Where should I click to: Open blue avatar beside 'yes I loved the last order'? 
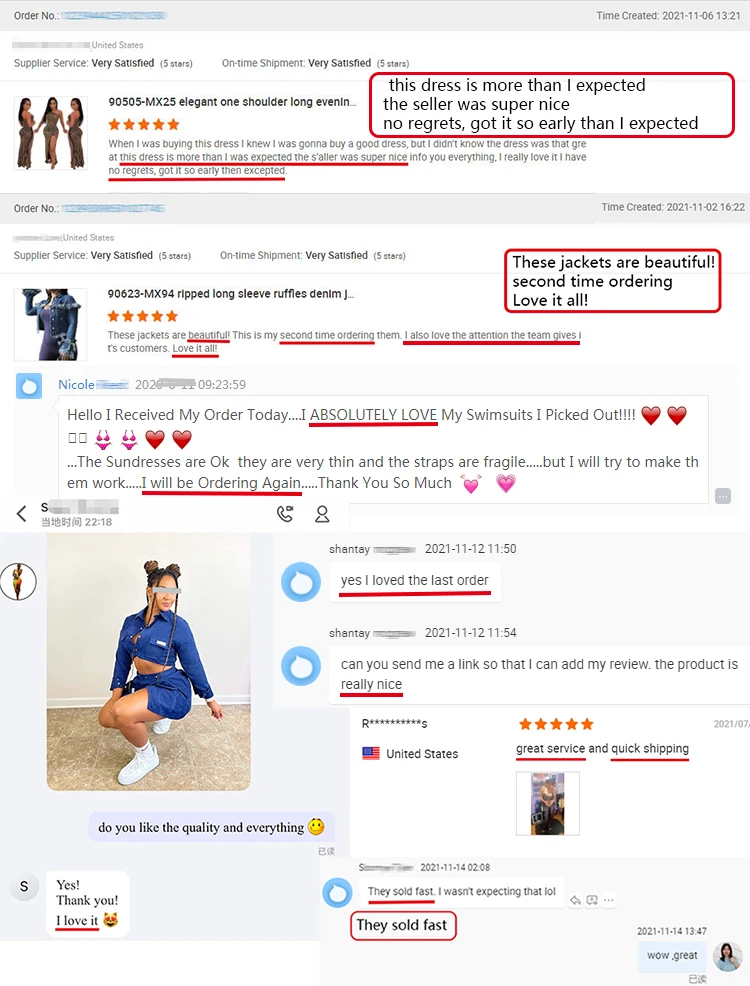pyautogui.click(x=301, y=582)
